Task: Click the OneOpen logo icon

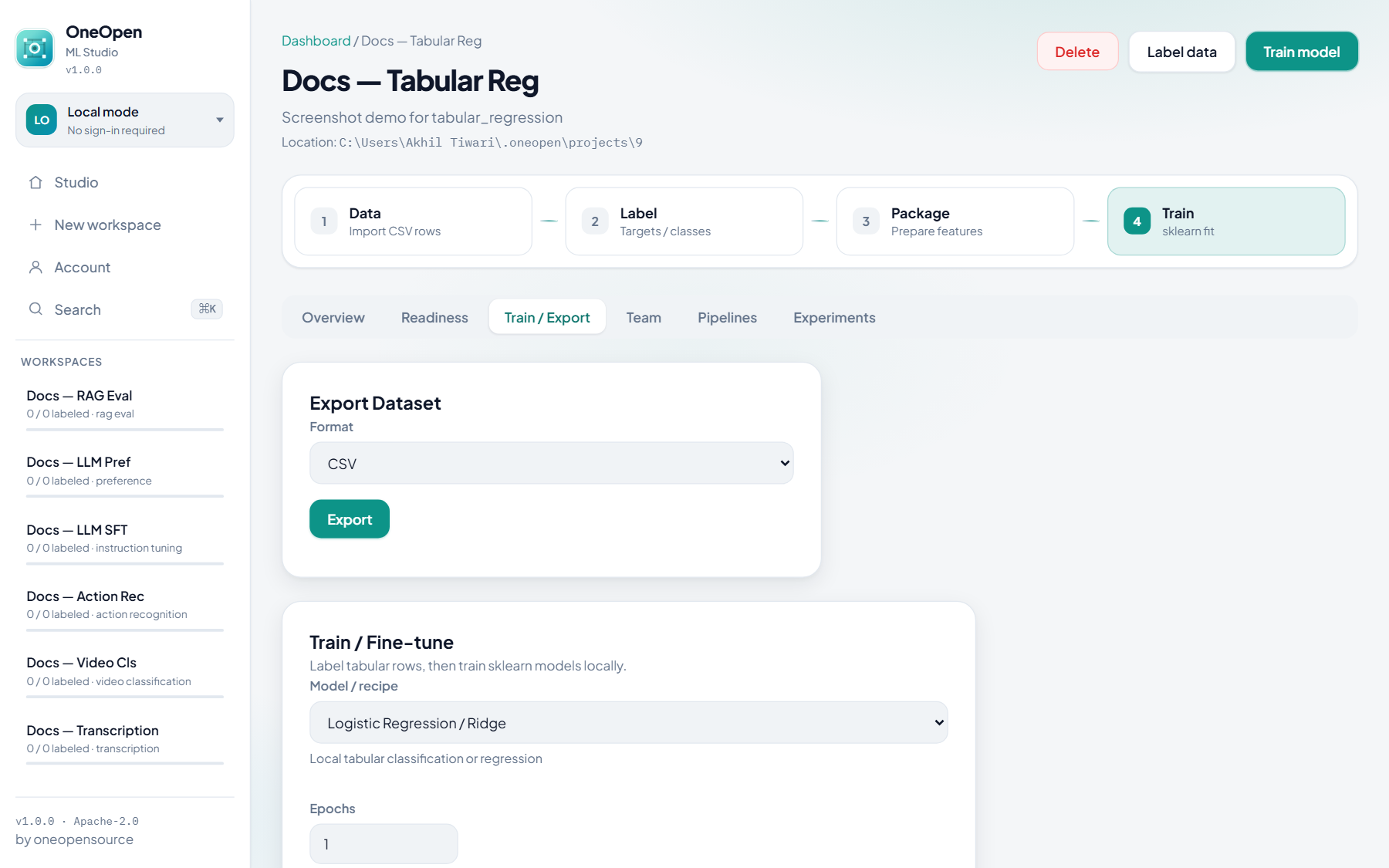Action: (35, 49)
